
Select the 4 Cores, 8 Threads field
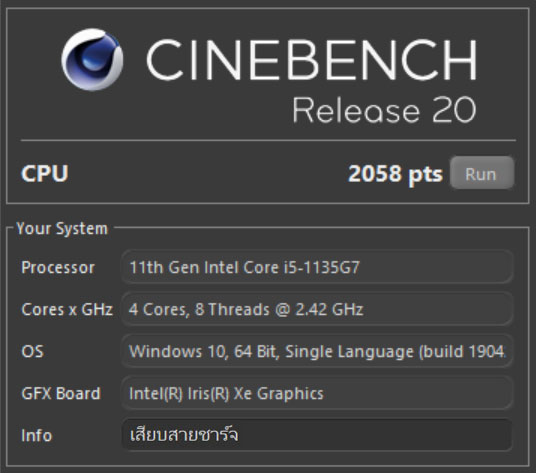(x=317, y=309)
